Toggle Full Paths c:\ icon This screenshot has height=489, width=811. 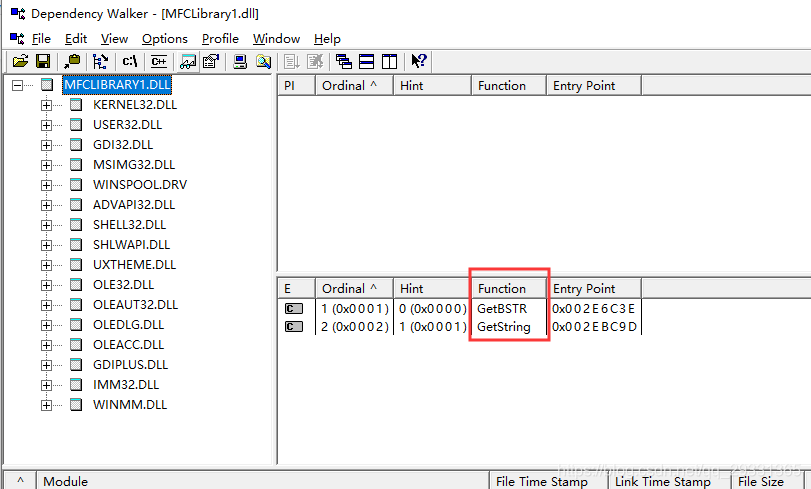click(129, 62)
